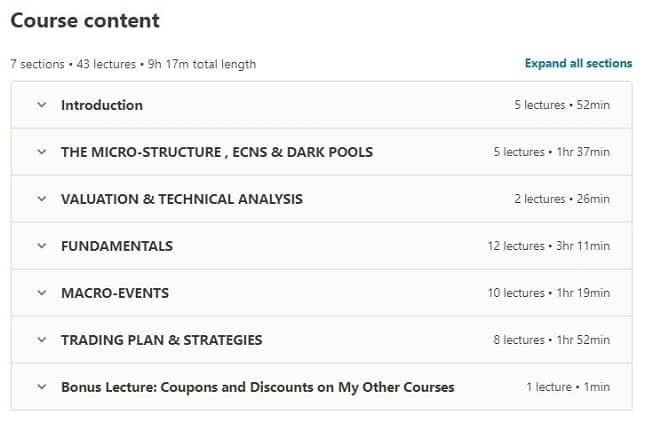Expand the Bonus Lecture chevron arrow

point(41,387)
